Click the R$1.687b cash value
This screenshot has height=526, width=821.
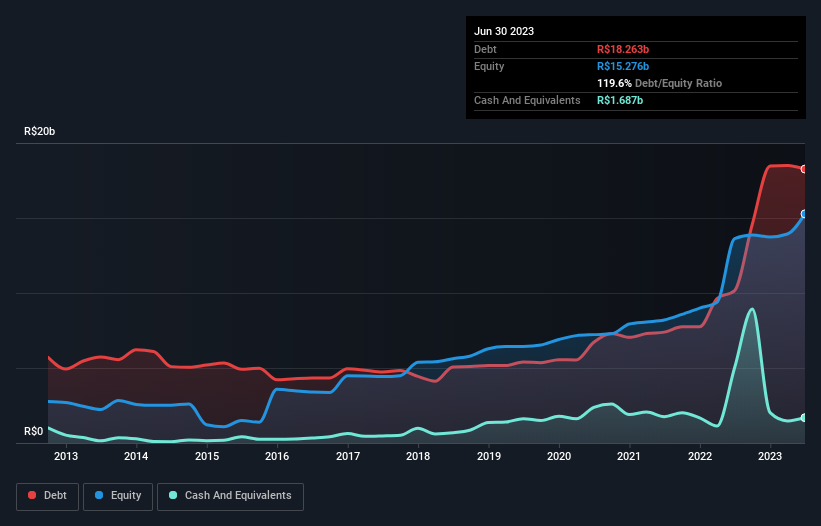click(x=620, y=100)
